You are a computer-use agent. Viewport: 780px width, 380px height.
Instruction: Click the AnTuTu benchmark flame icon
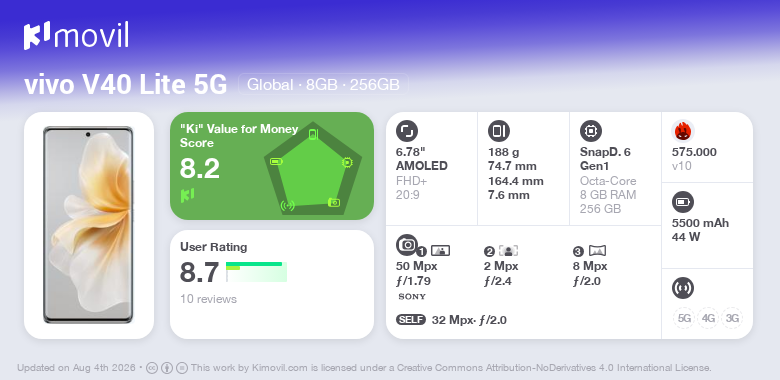coord(682,131)
